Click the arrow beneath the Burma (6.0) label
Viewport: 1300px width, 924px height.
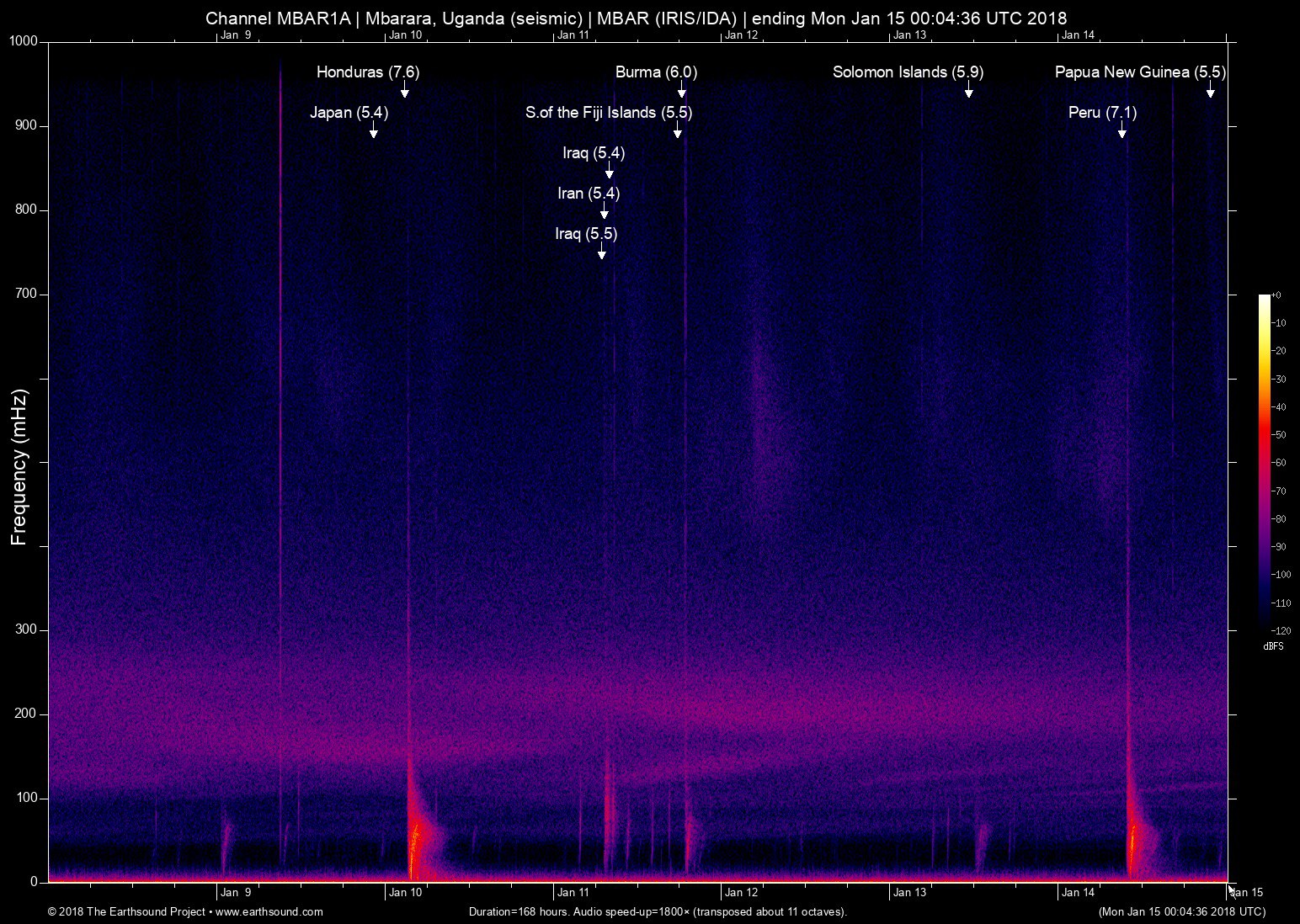681,90
